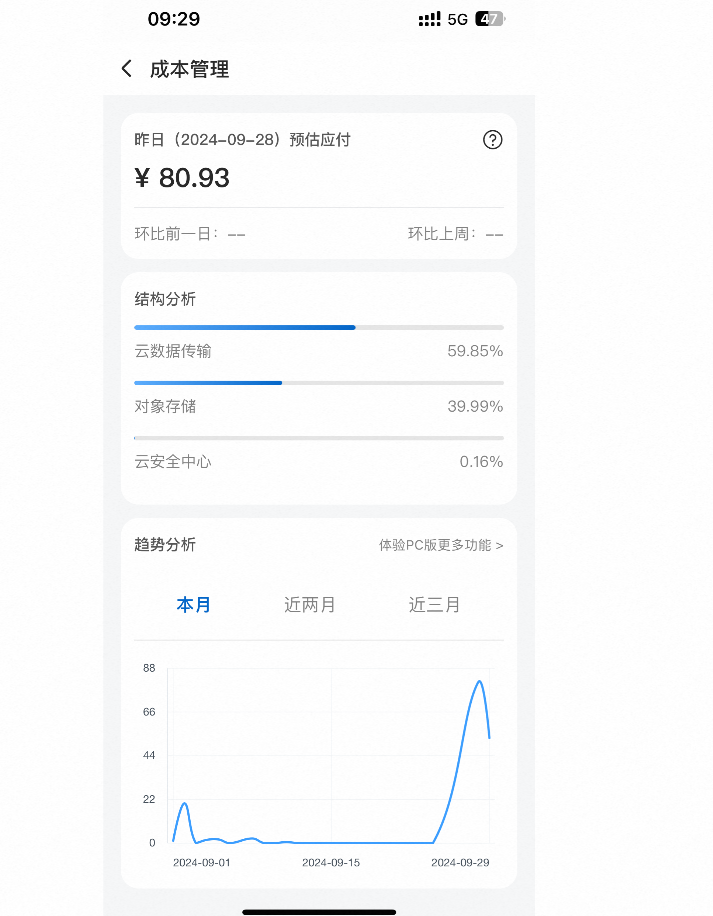Open the help question mark icon
Viewport: 713px width, 916px height.
(x=493, y=140)
